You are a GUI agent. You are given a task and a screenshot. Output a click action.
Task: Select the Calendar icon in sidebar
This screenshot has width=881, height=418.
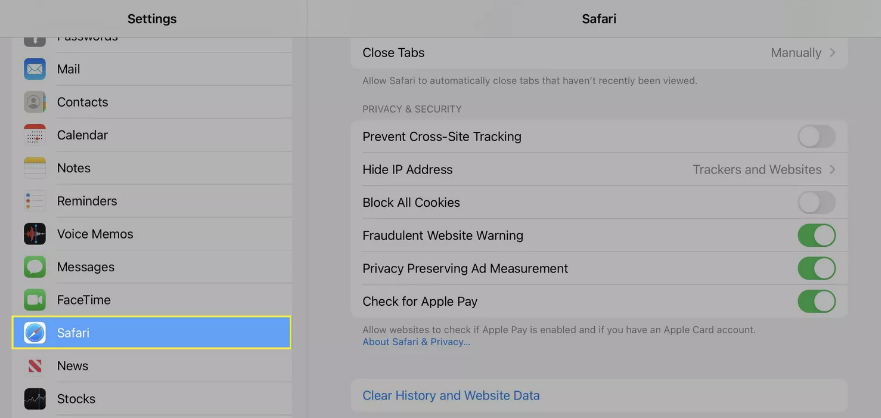pos(35,135)
